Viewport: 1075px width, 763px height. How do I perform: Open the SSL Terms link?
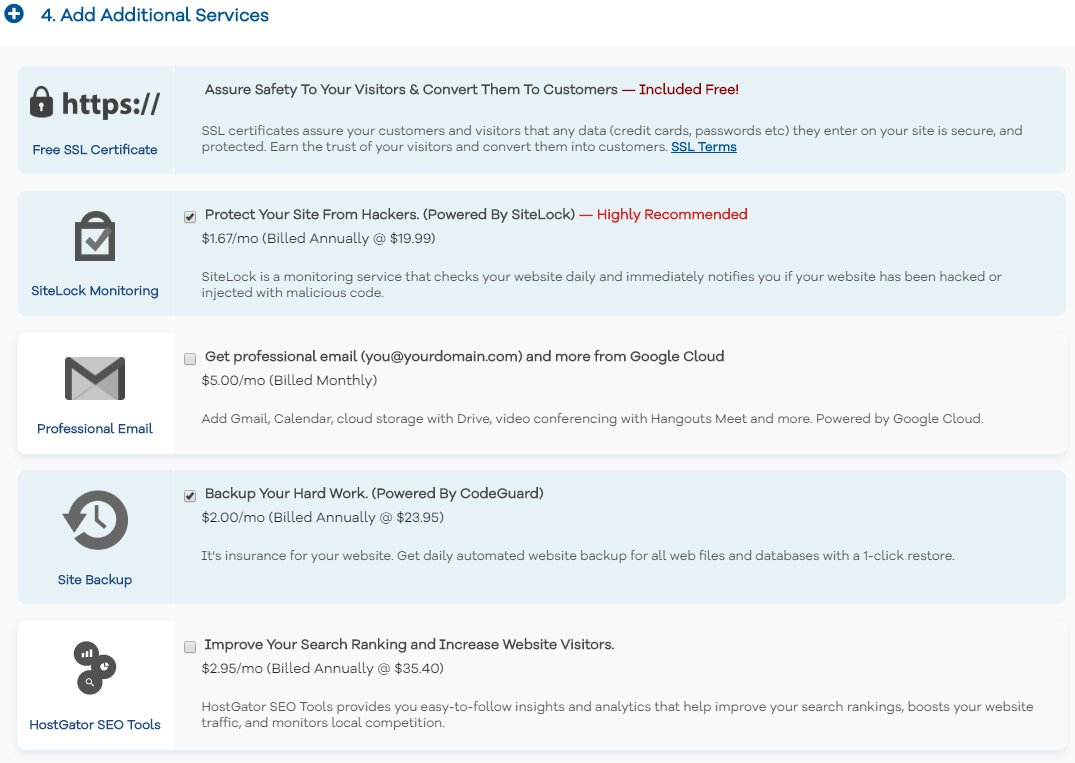[x=703, y=147]
